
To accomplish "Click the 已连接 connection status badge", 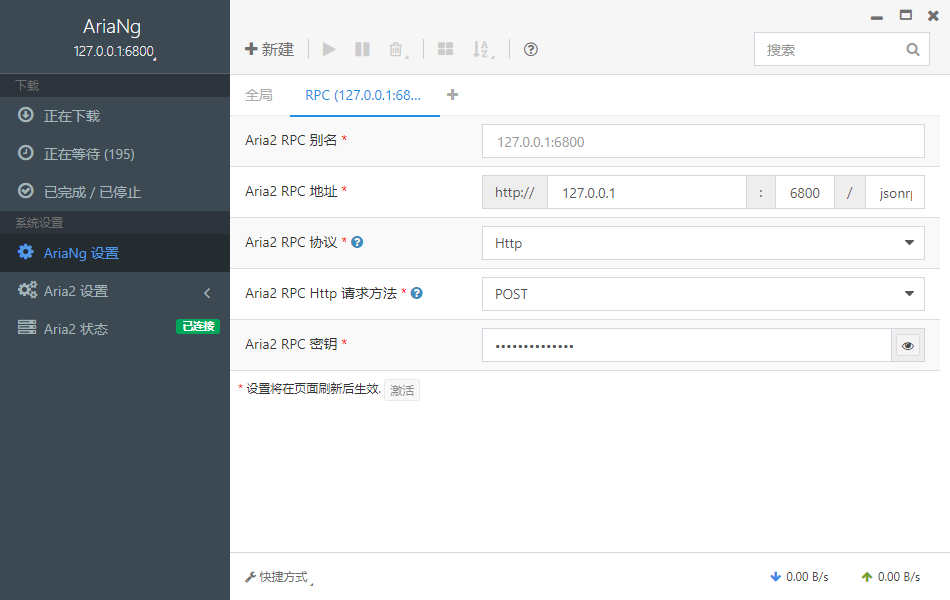I will coord(198,326).
